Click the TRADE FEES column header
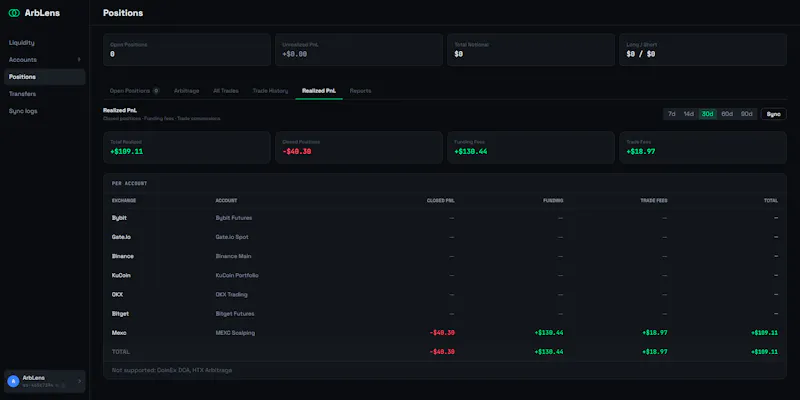Viewport: 800px width, 400px height. pos(654,201)
